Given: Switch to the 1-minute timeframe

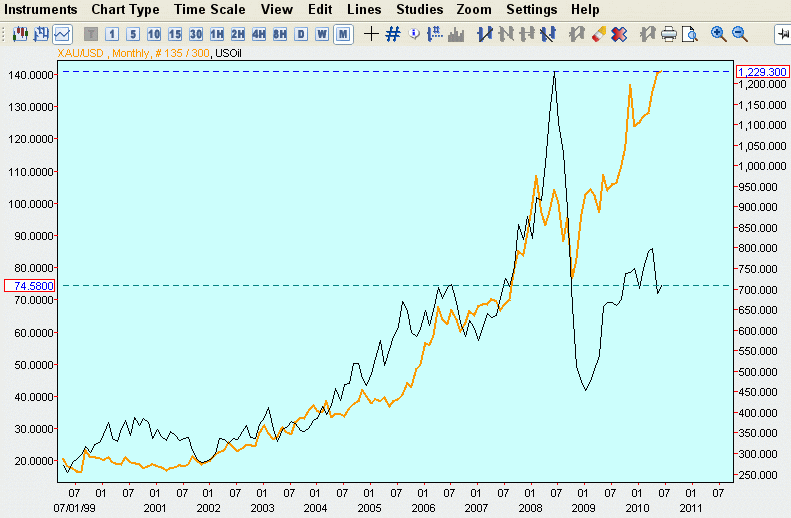Looking at the screenshot, I should (112, 34).
